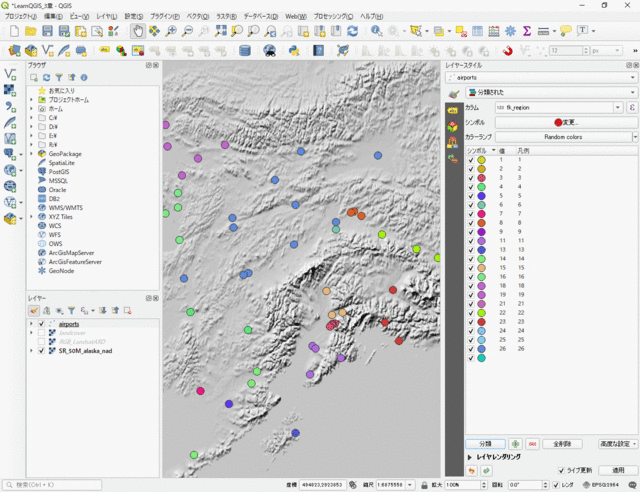Open the Raster menu

[226, 16]
